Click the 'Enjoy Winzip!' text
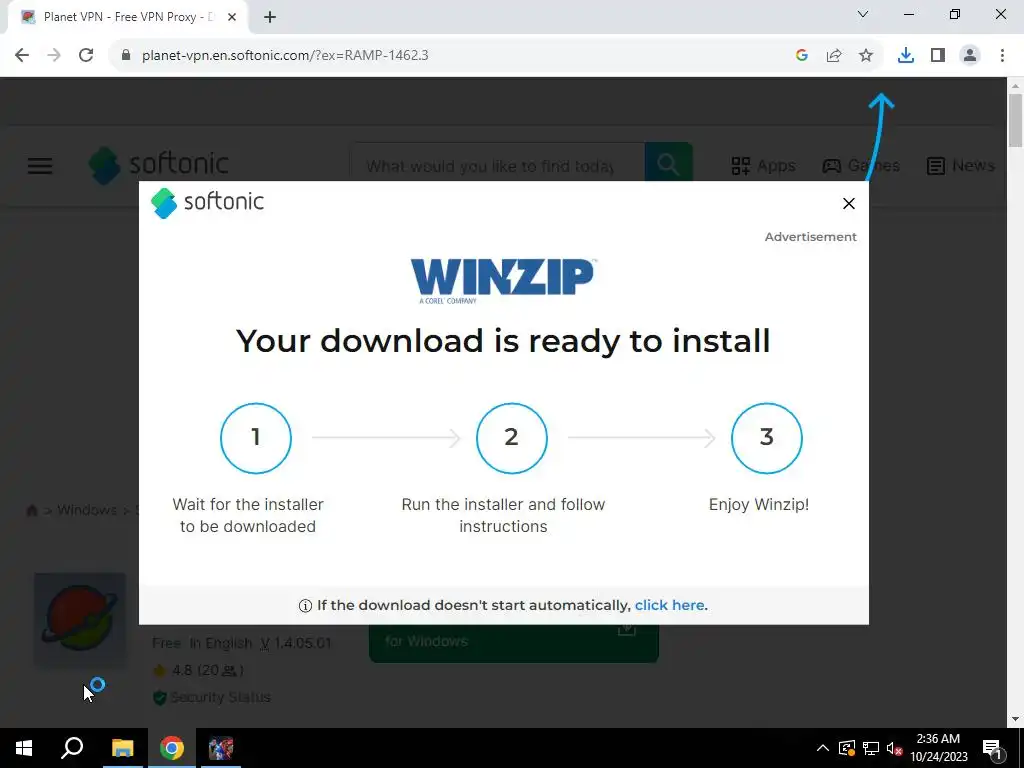The height and width of the screenshot is (768, 1024). pos(759,505)
